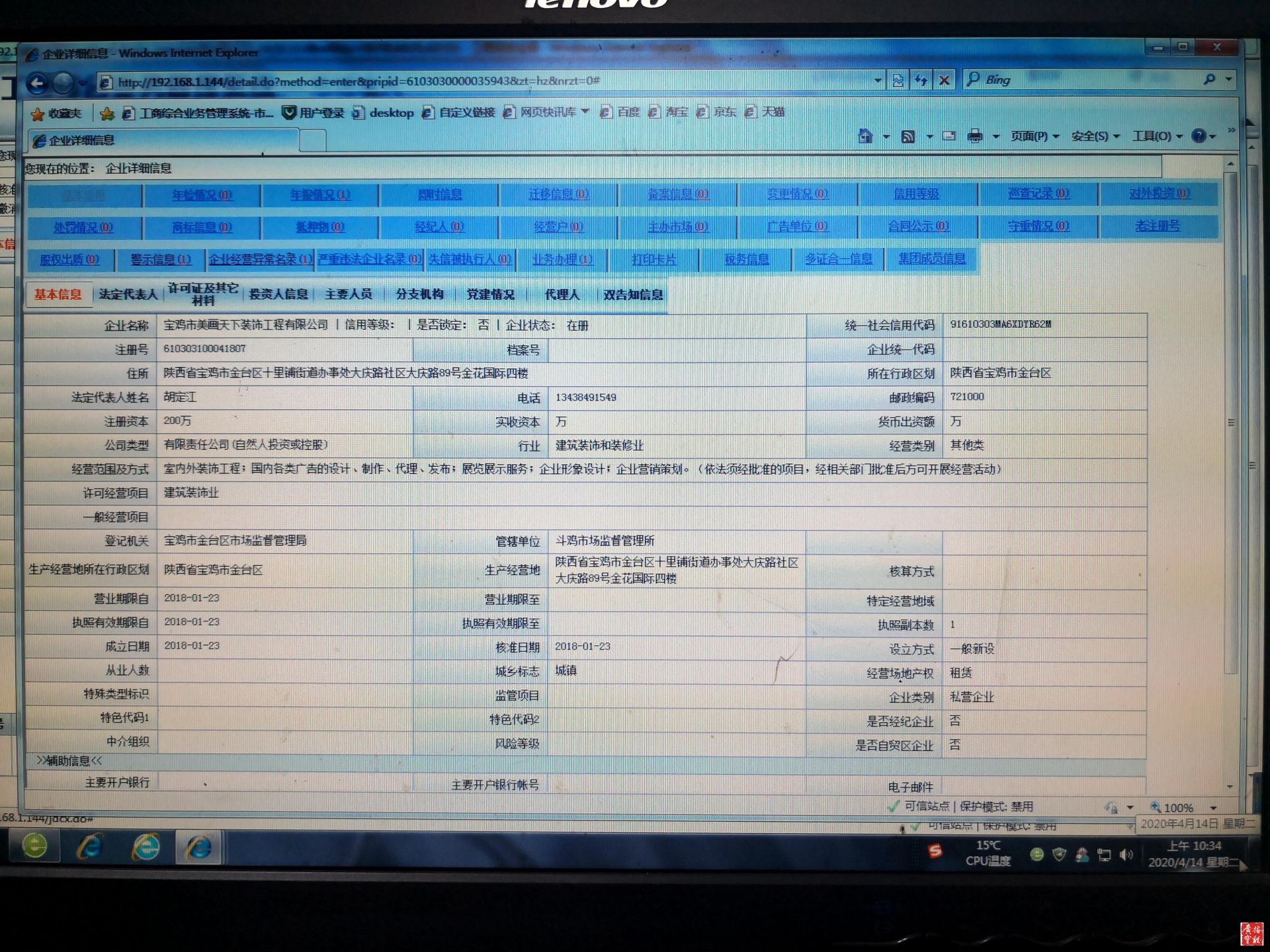This screenshot has height=952, width=1270.
Task: Click the Bing search magnifier icon
Action: point(1209,79)
